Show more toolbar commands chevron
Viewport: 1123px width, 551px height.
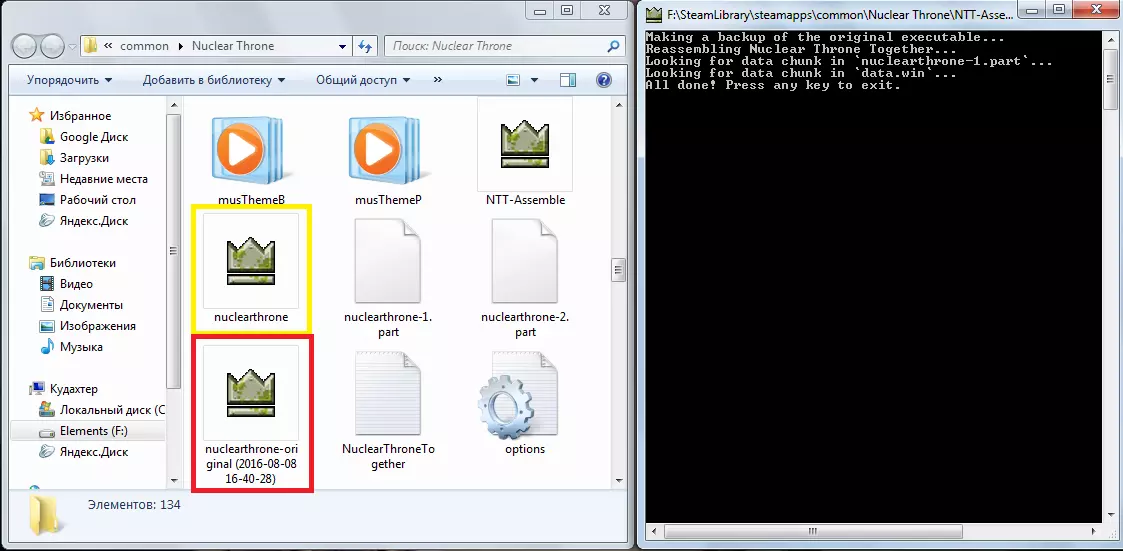coord(438,80)
